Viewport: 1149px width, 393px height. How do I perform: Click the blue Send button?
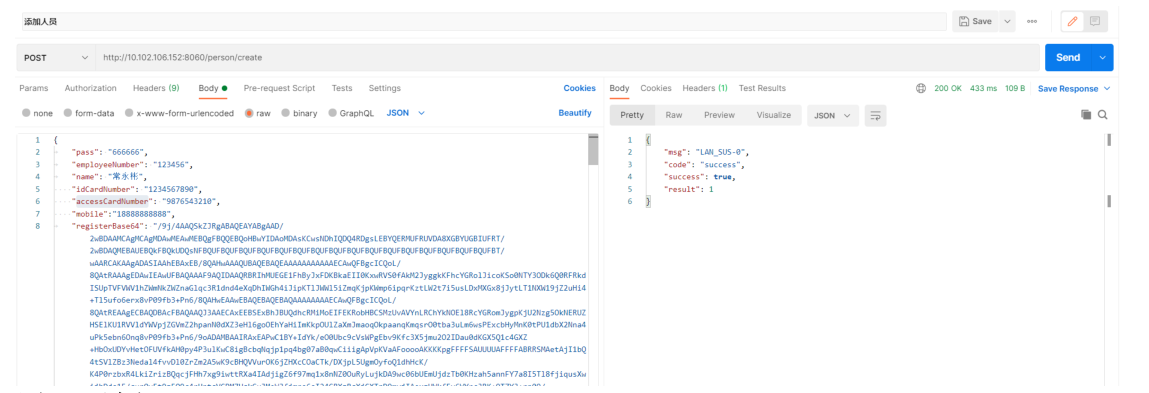click(x=1068, y=57)
